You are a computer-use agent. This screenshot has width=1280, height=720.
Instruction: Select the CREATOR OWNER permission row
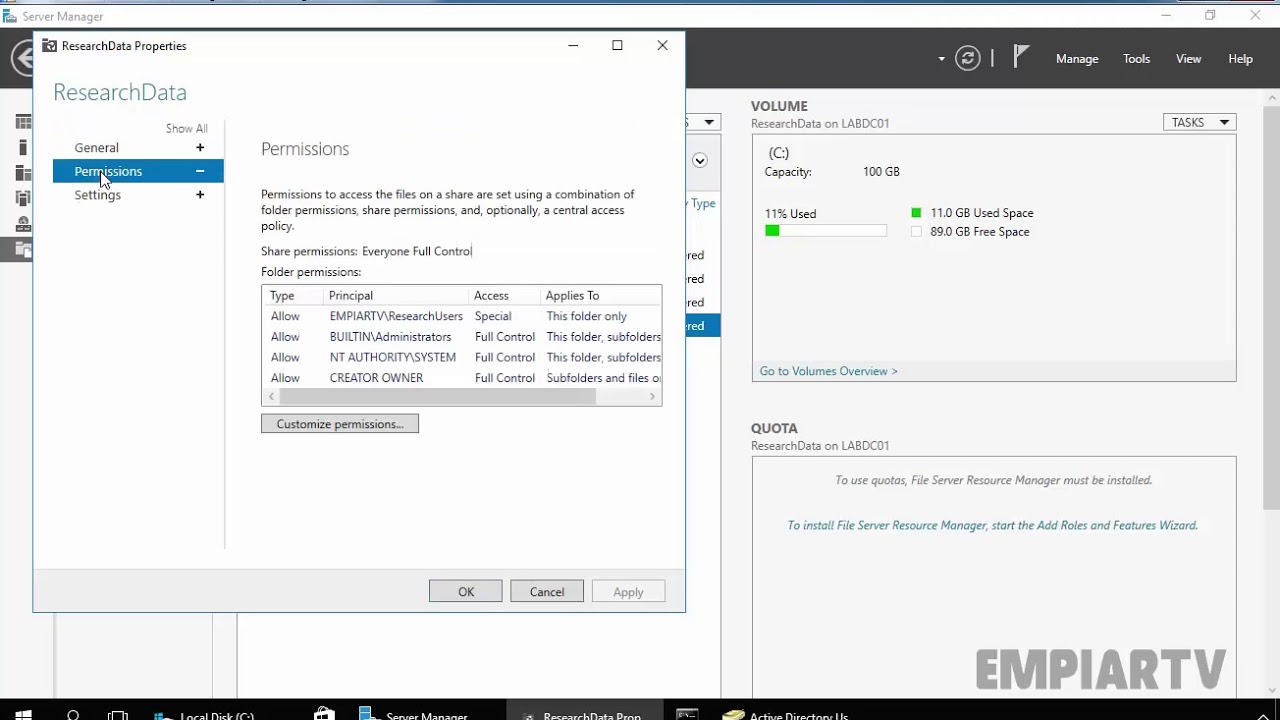[462, 378]
